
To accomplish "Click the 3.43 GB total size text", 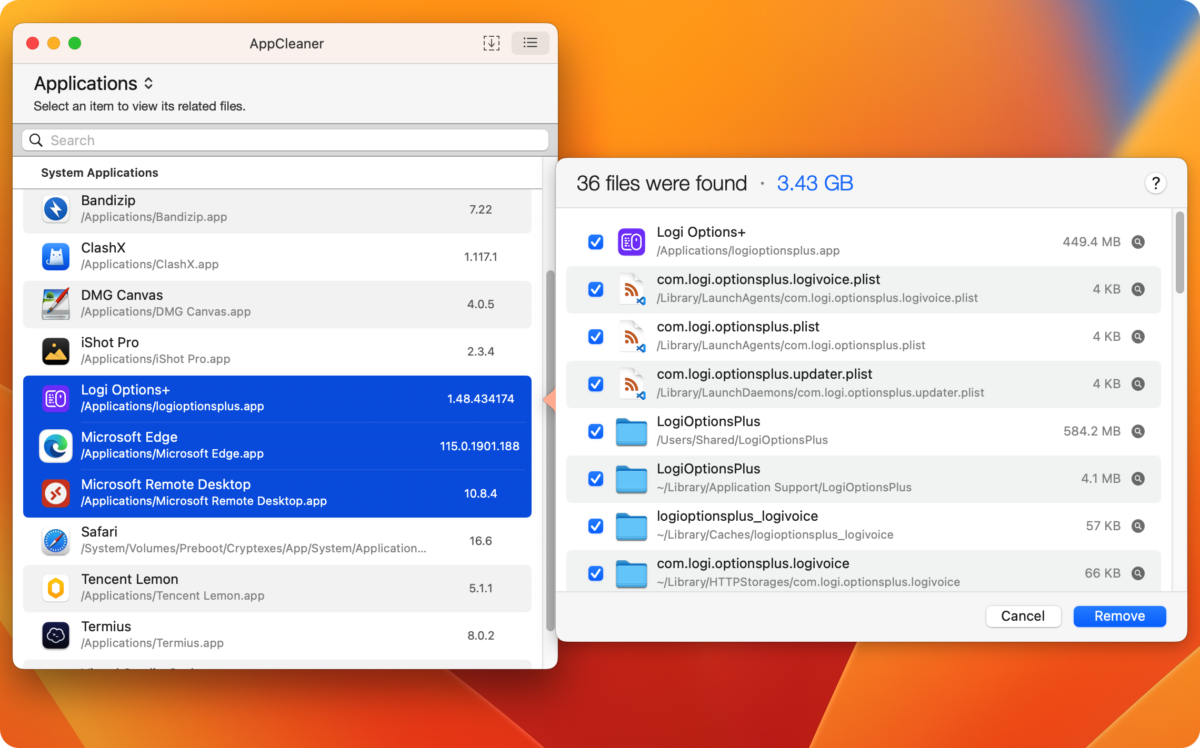I will click(815, 183).
